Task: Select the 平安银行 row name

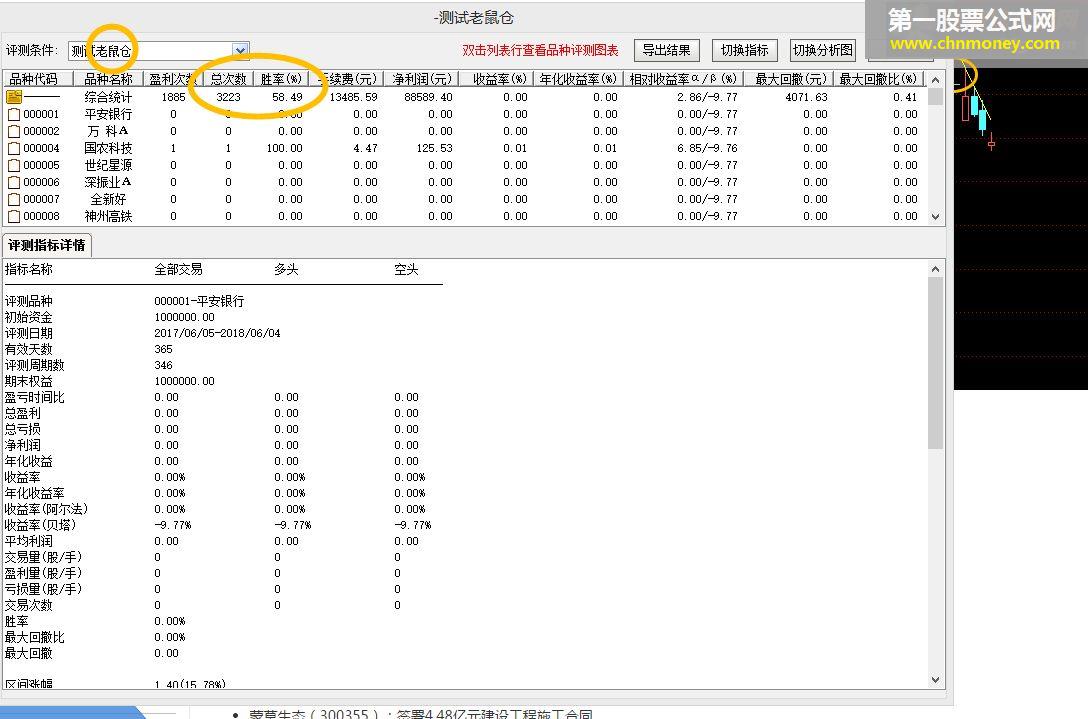Action: click(108, 115)
